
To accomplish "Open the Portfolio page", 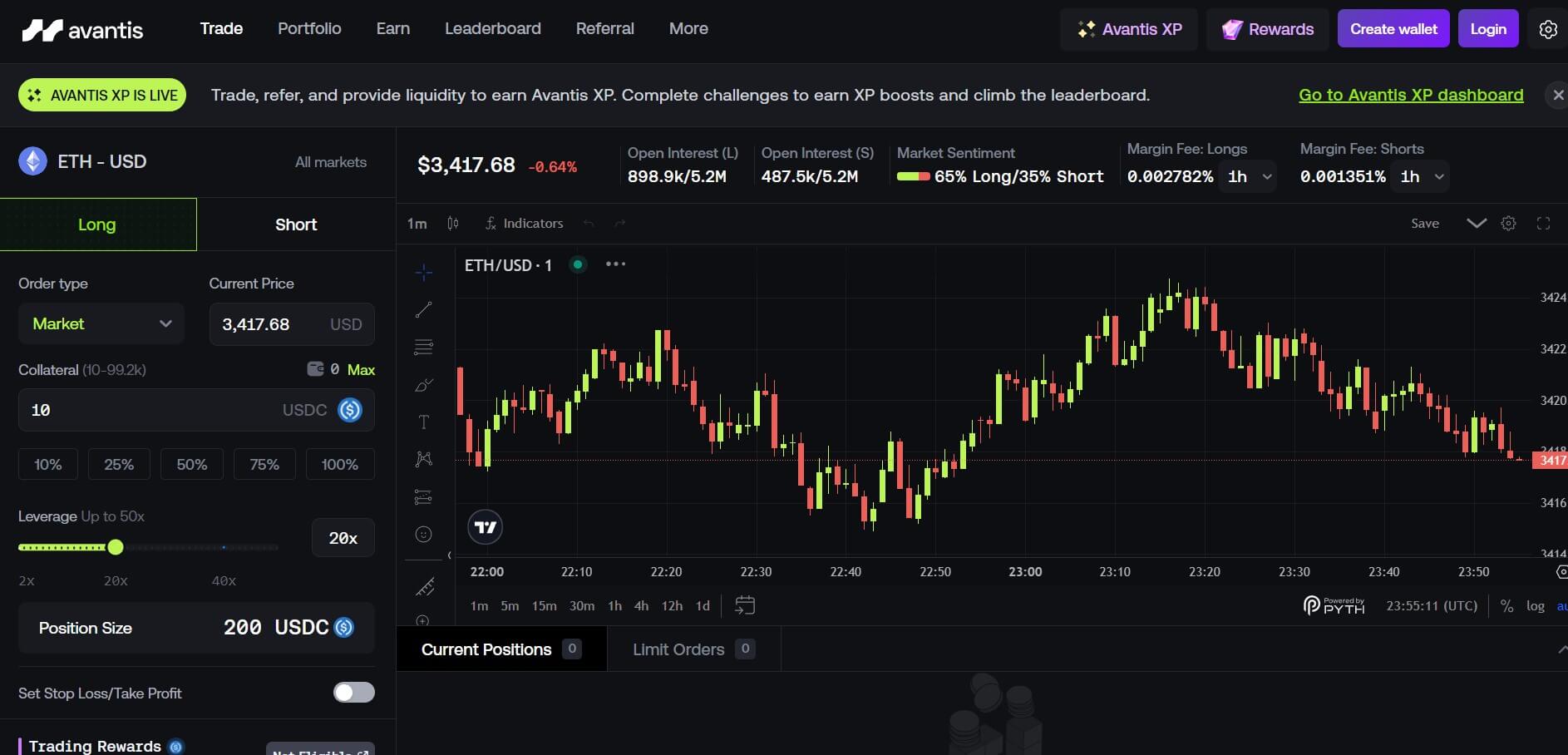I will tap(309, 28).
